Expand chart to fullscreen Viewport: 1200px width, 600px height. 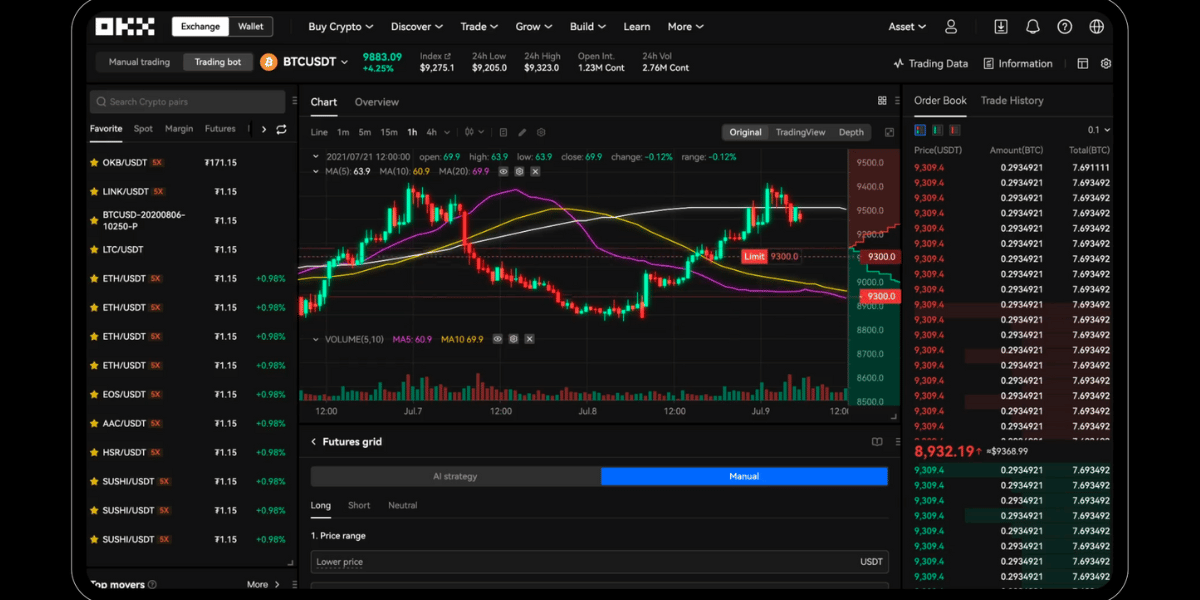(890, 132)
